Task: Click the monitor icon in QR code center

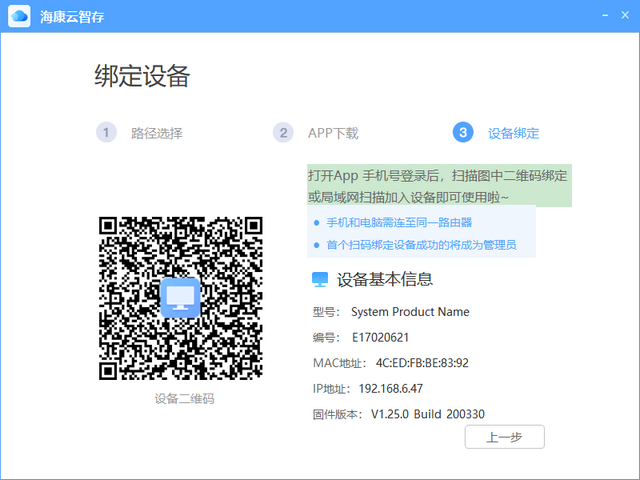Action: 180,298
